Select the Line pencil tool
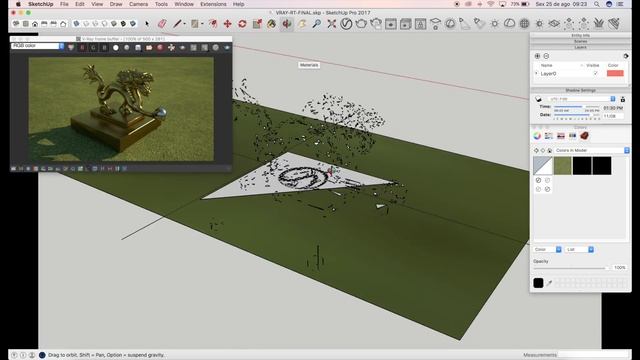The height and width of the screenshot is (360, 640). 177,24
